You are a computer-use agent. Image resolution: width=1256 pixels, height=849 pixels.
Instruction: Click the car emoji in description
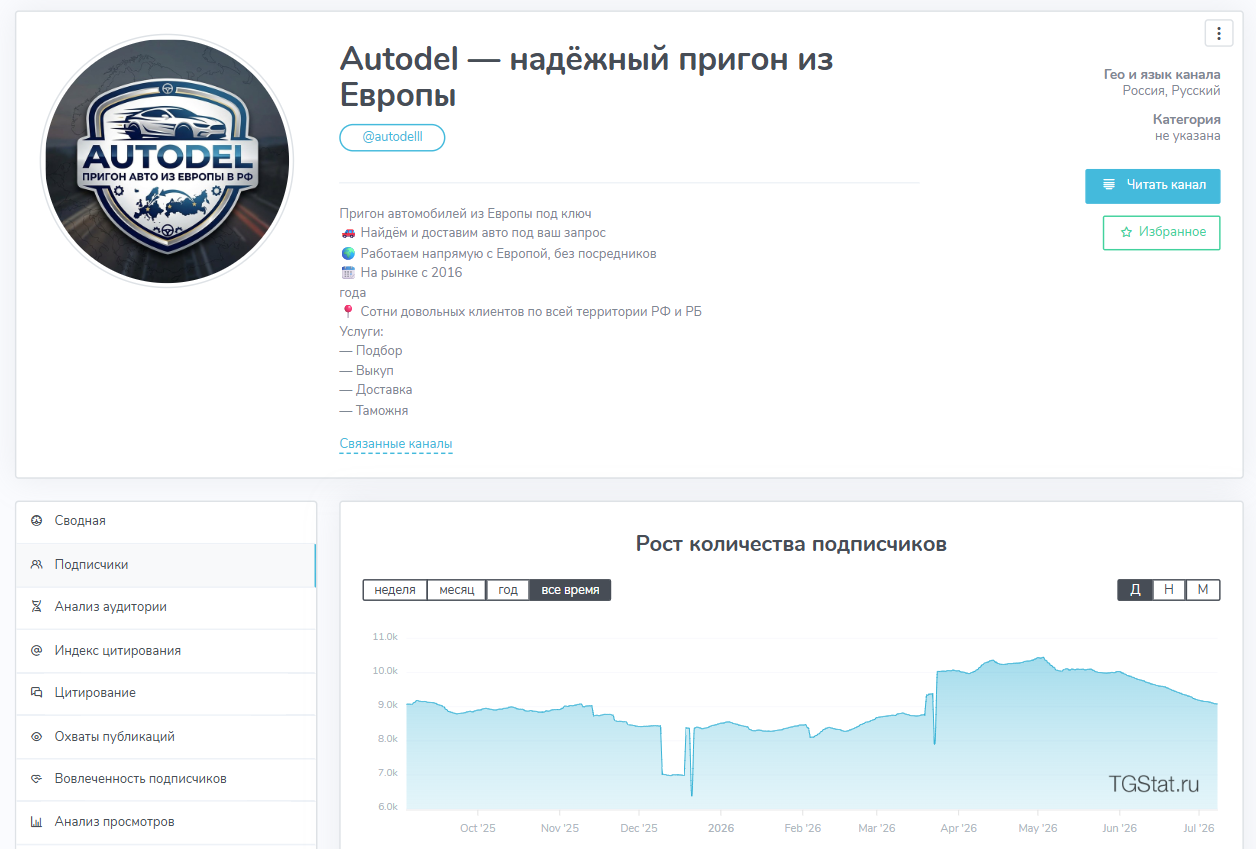pyautogui.click(x=348, y=233)
